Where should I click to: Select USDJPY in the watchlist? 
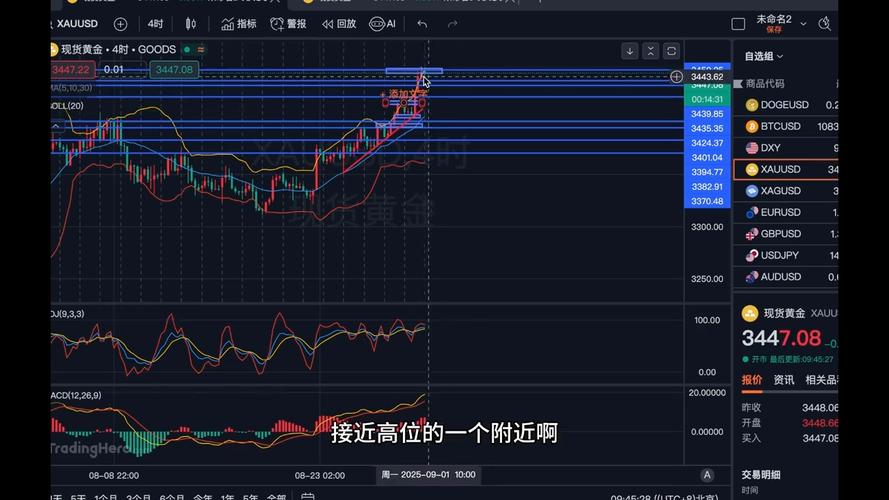coord(786,256)
